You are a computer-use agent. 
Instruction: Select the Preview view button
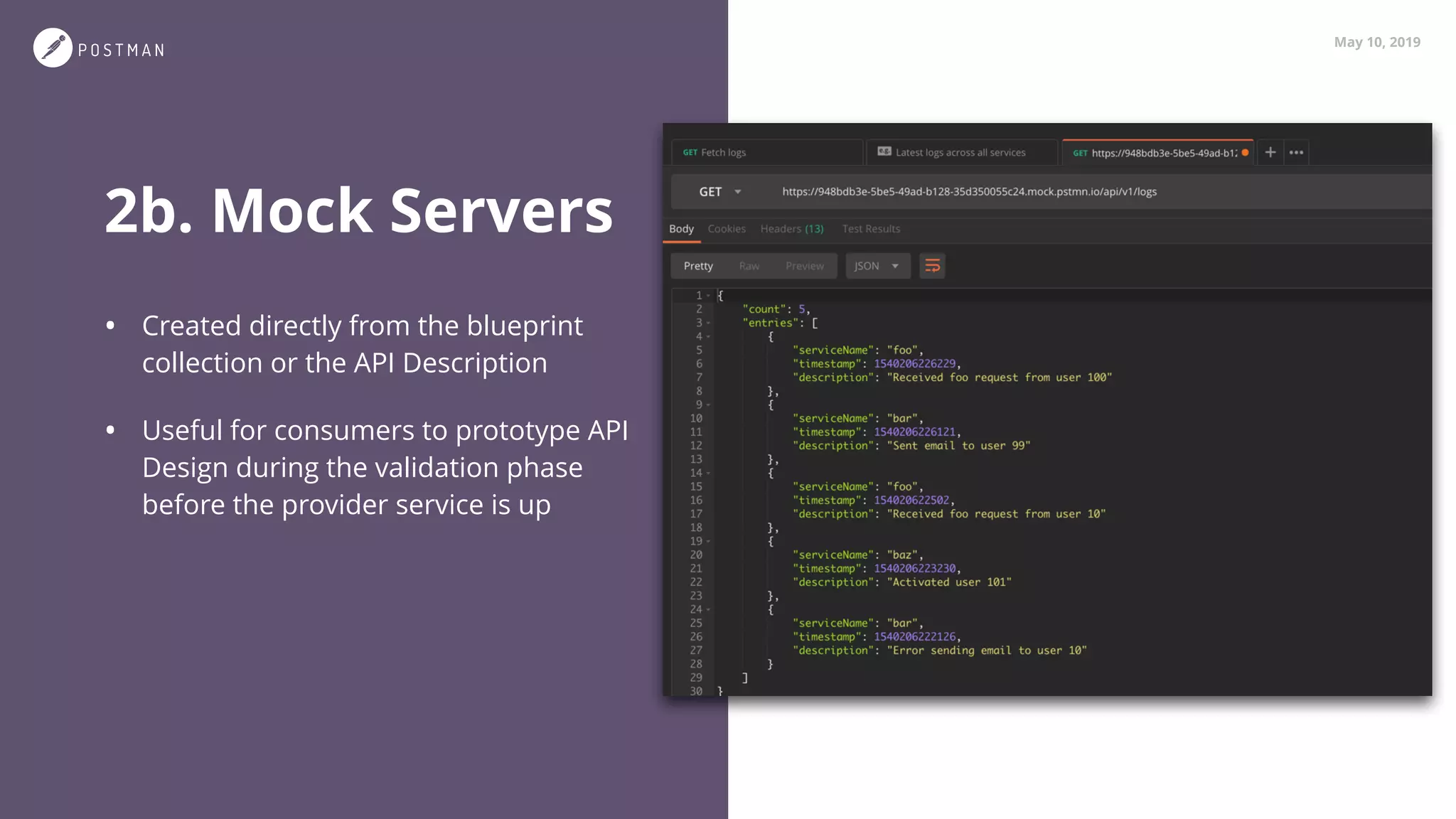805,266
